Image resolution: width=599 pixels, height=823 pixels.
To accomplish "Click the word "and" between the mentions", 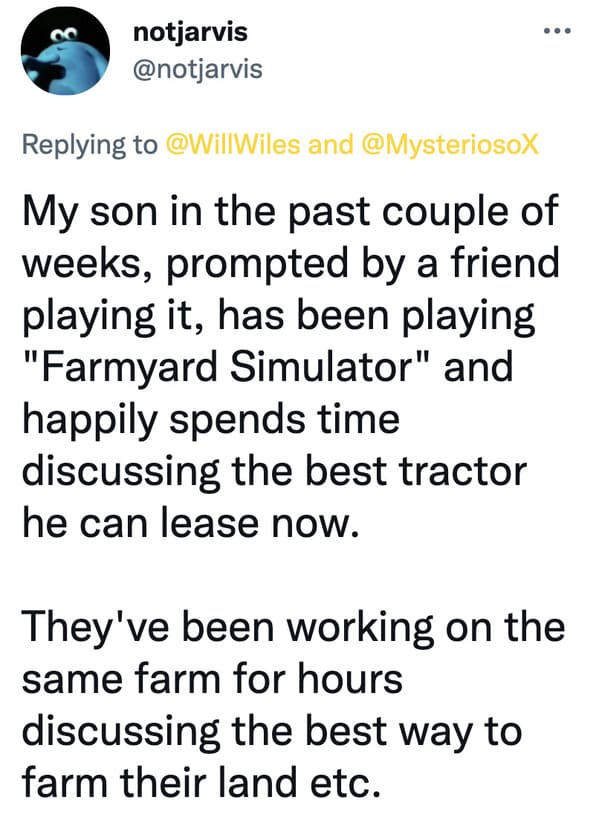I will coord(331,144).
